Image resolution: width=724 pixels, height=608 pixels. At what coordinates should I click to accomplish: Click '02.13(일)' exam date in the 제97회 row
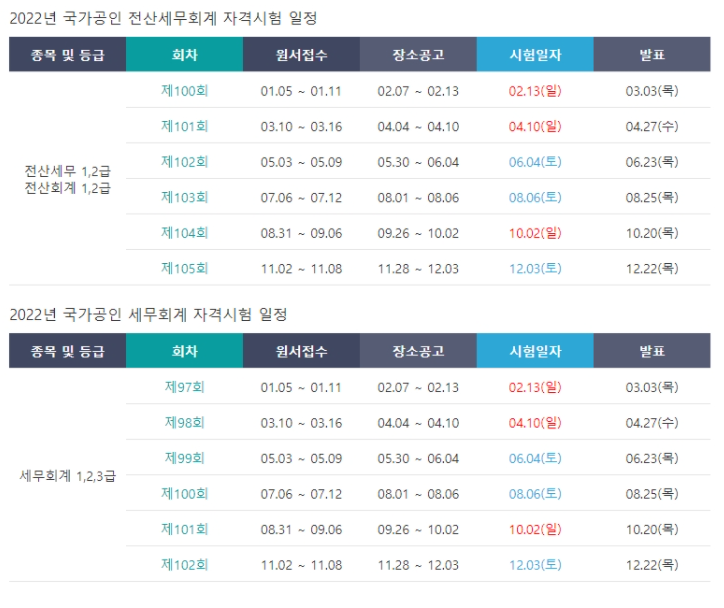(x=535, y=387)
